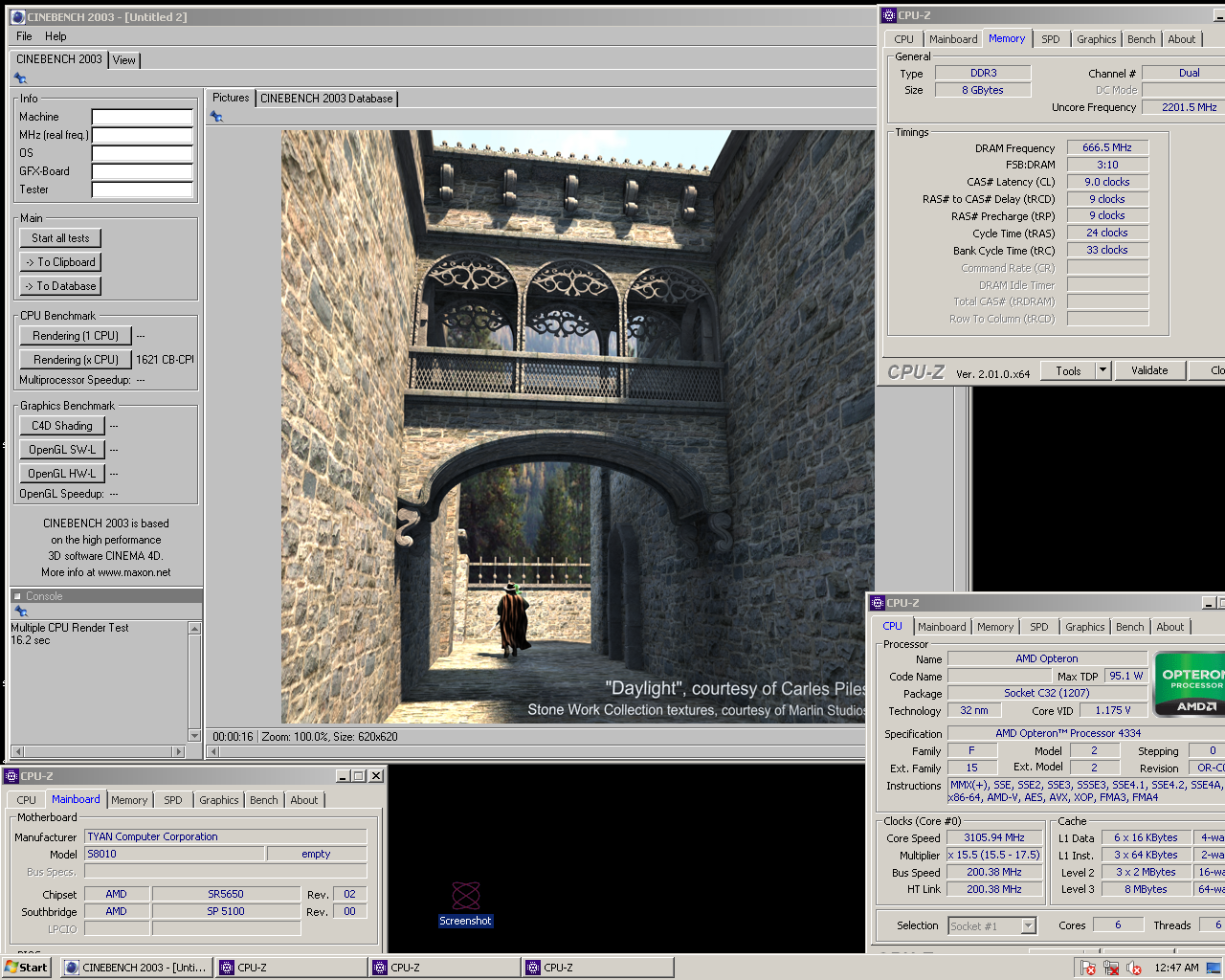Image resolution: width=1225 pixels, height=980 pixels.
Task: Open the network status tray icon
Action: [1111, 968]
